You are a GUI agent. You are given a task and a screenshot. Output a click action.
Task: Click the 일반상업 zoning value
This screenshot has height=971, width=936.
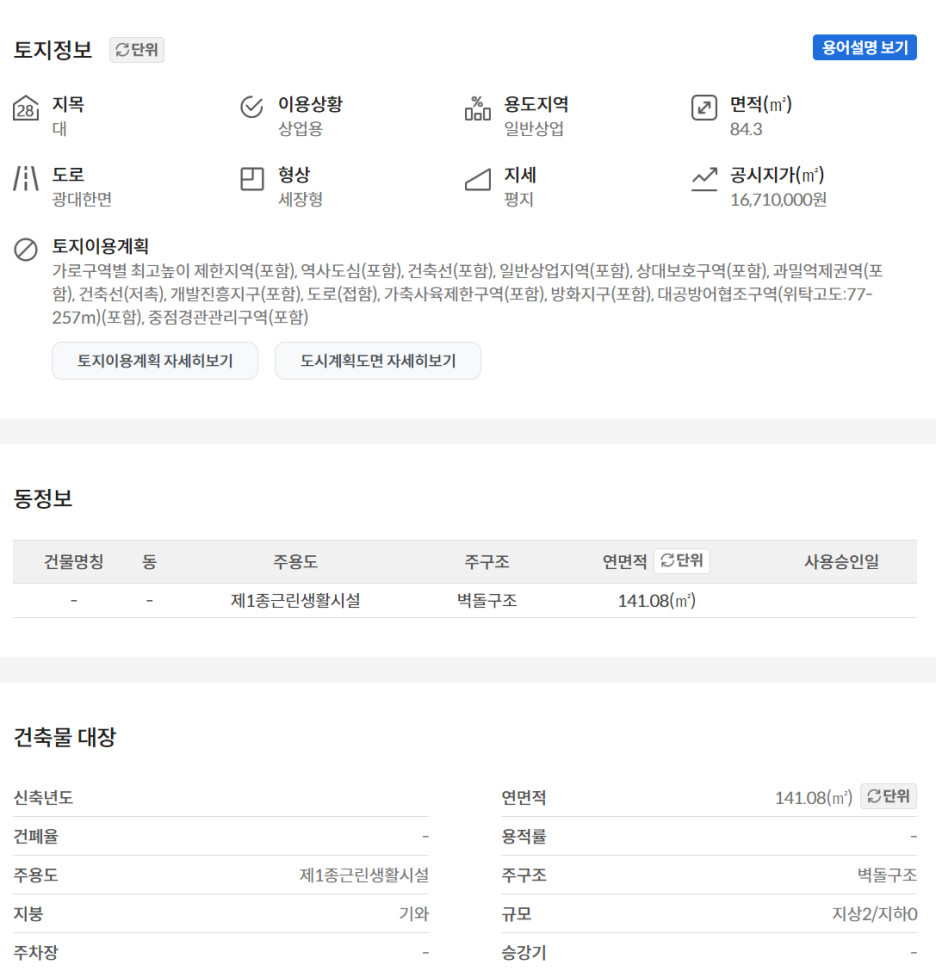[x=534, y=129]
